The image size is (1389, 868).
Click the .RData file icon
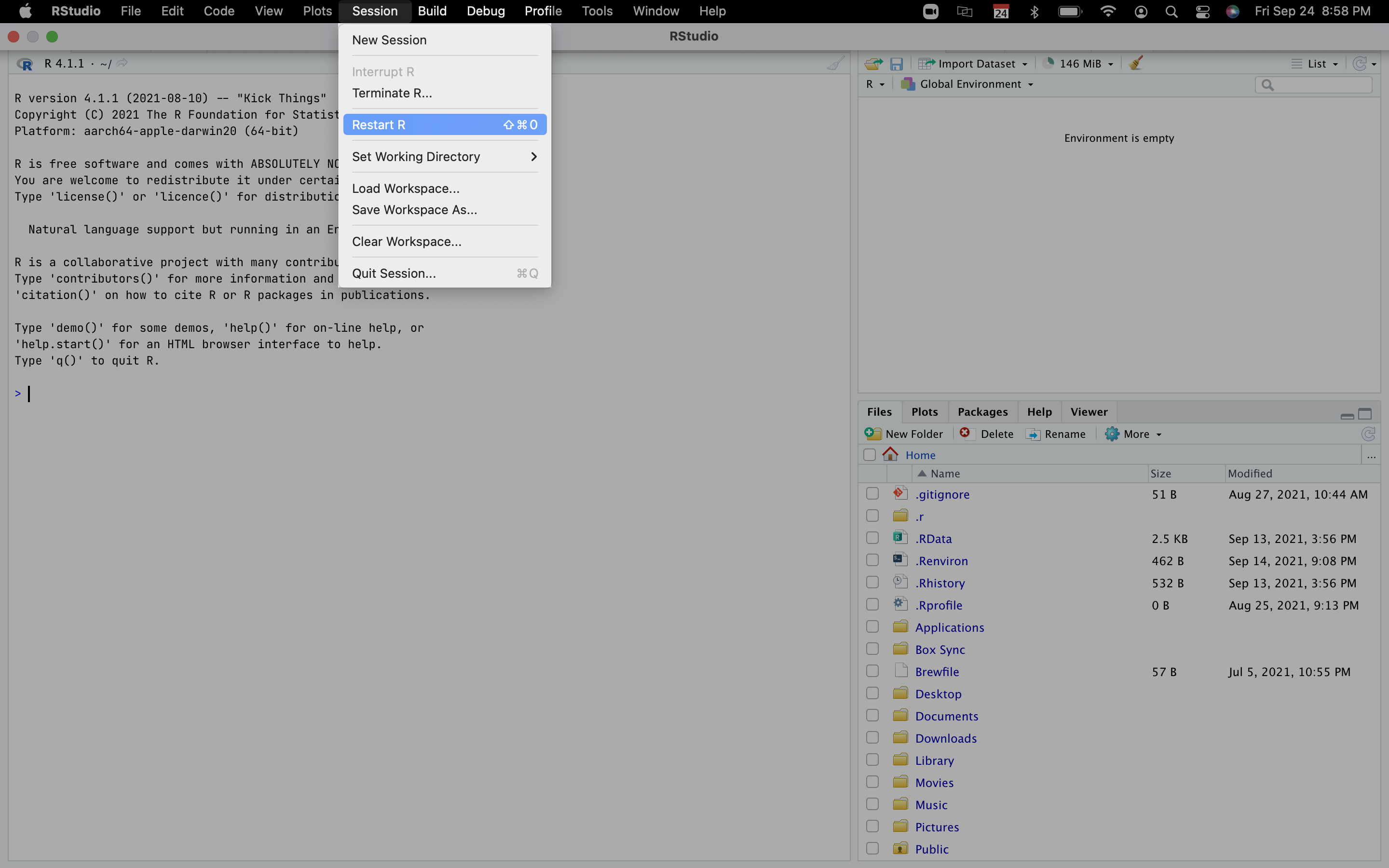coord(900,538)
